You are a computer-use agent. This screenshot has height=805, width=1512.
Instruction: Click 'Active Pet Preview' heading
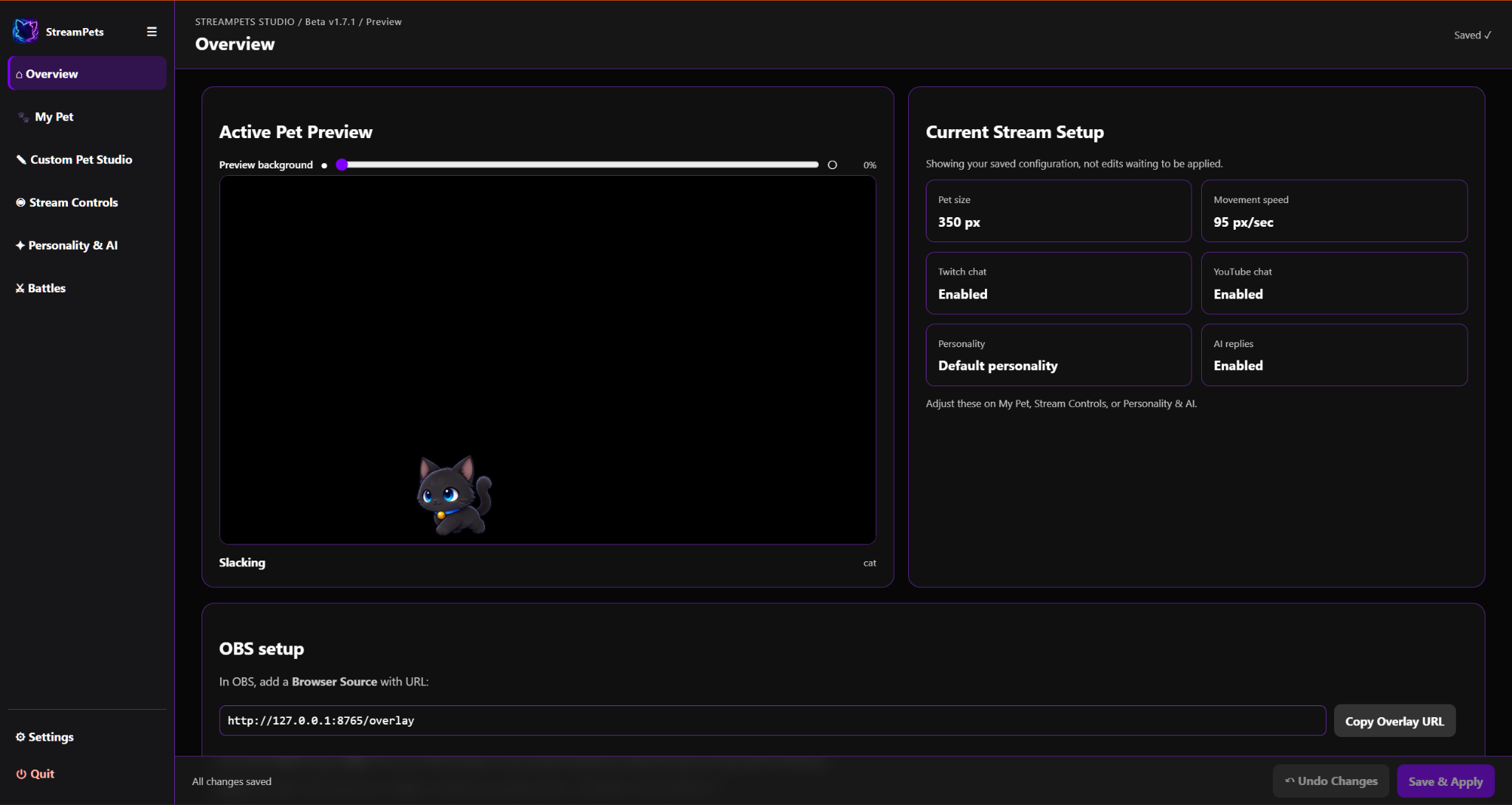click(296, 132)
